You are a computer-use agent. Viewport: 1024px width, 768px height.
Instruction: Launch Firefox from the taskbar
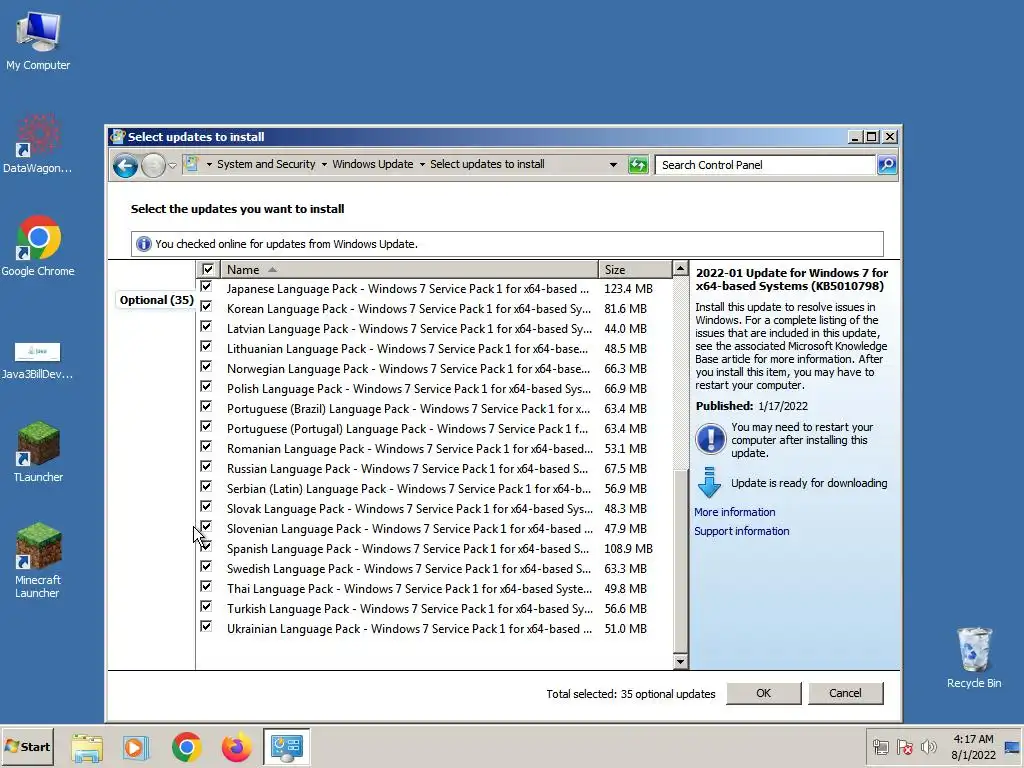click(x=236, y=747)
